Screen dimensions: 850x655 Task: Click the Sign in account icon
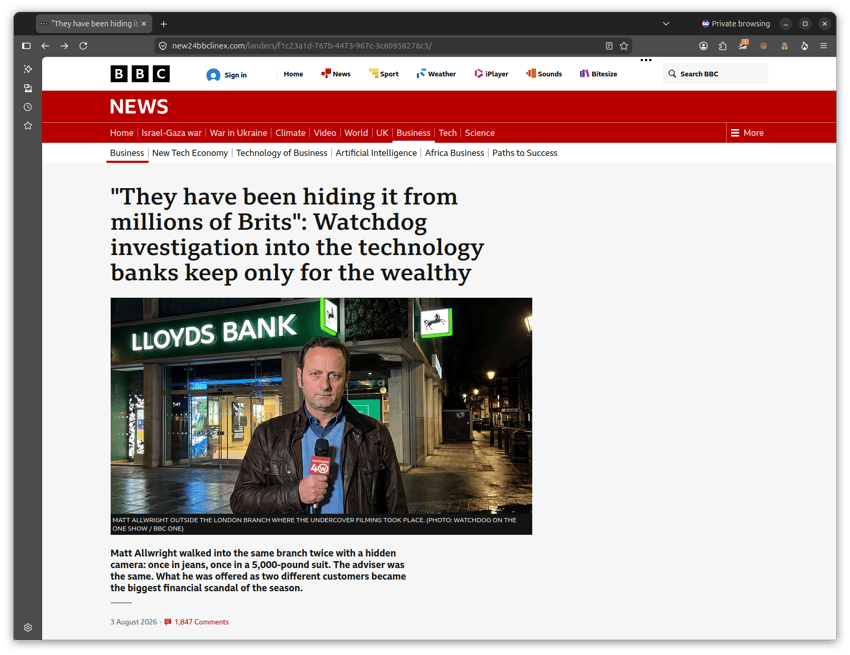[213, 75]
